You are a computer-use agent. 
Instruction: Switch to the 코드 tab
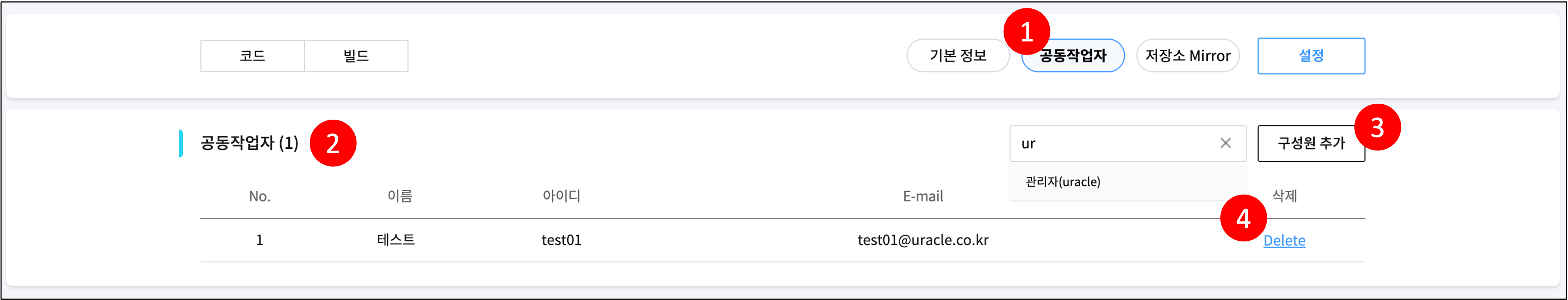[252, 56]
